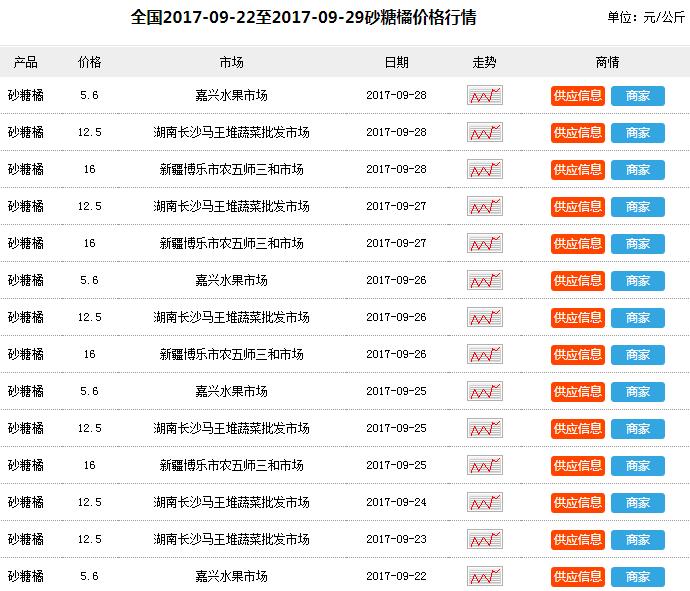Click the 价格 column header
Screen dimensions: 690x591
click(89, 62)
